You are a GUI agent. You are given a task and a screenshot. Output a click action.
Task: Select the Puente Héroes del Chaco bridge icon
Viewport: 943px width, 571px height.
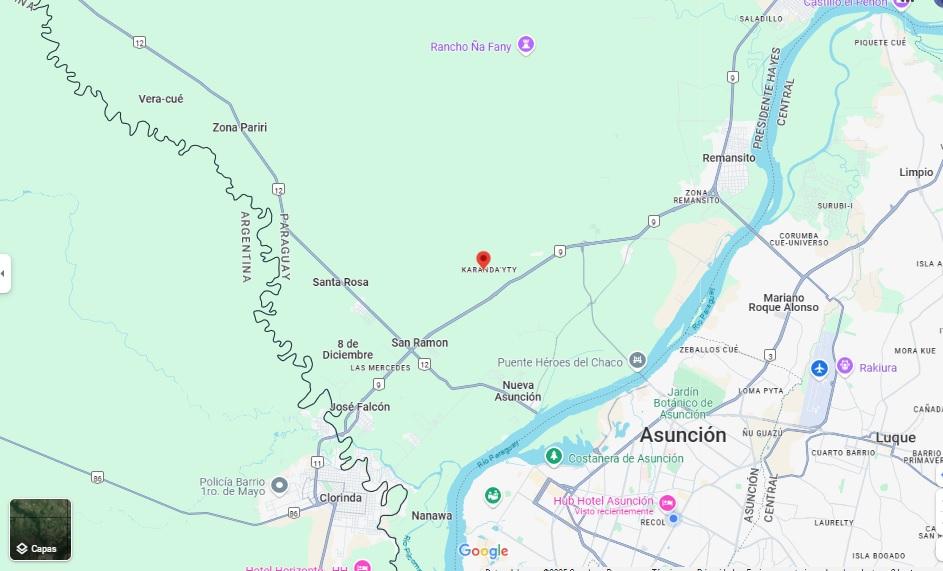pos(637,360)
